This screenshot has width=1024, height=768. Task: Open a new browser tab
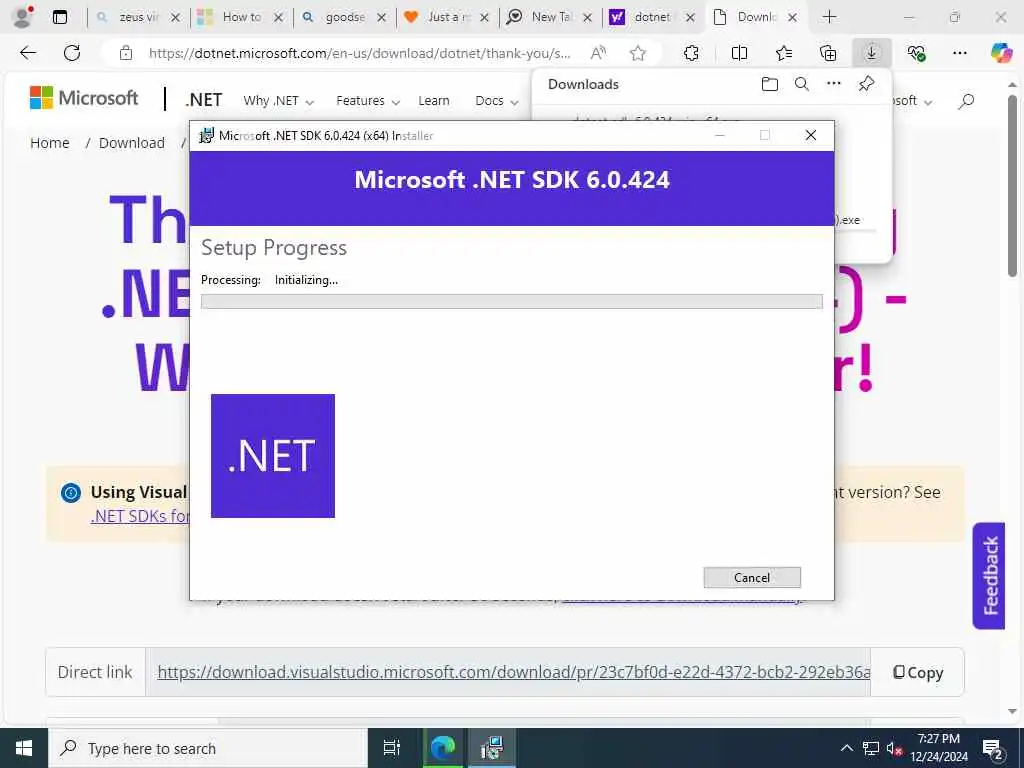point(829,18)
